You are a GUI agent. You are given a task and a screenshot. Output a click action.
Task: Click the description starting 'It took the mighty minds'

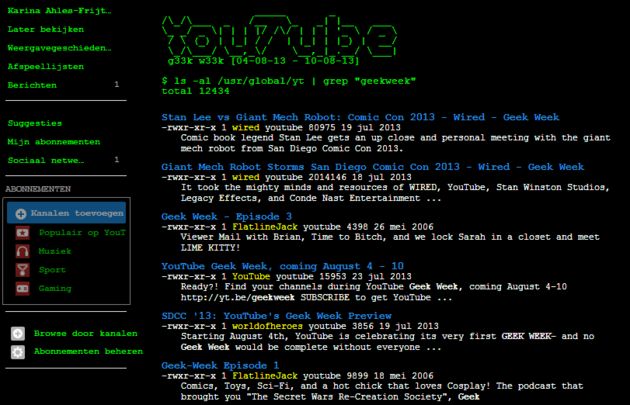(395, 193)
